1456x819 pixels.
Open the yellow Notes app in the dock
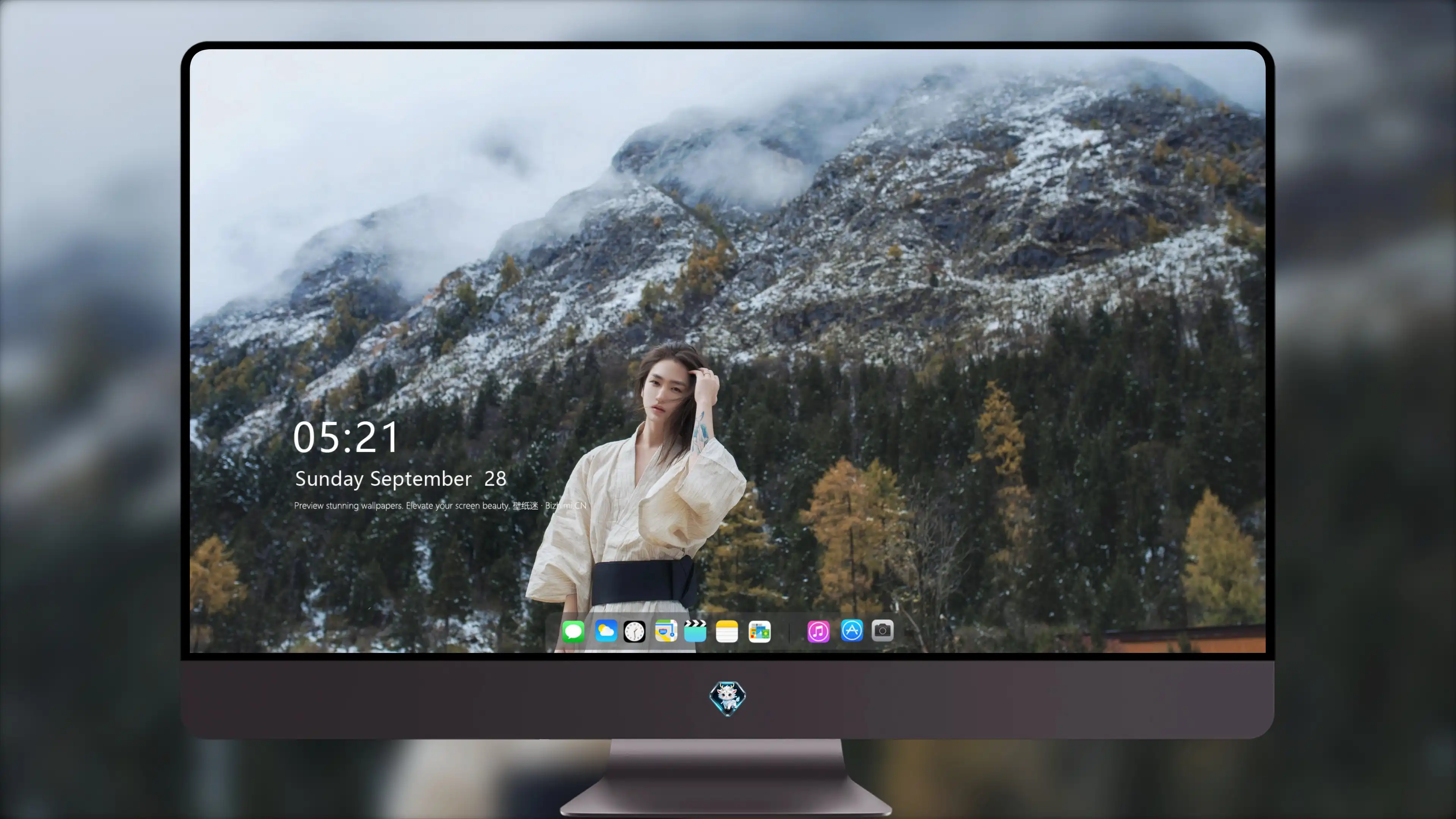click(727, 631)
